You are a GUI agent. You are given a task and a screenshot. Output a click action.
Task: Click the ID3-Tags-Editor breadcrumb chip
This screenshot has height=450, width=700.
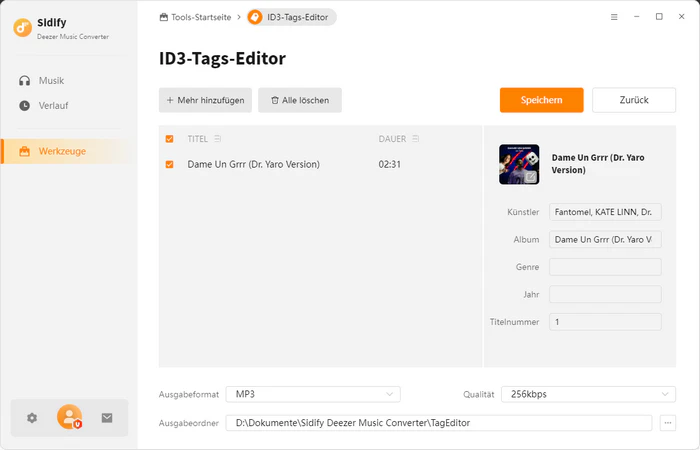point(292,17)
